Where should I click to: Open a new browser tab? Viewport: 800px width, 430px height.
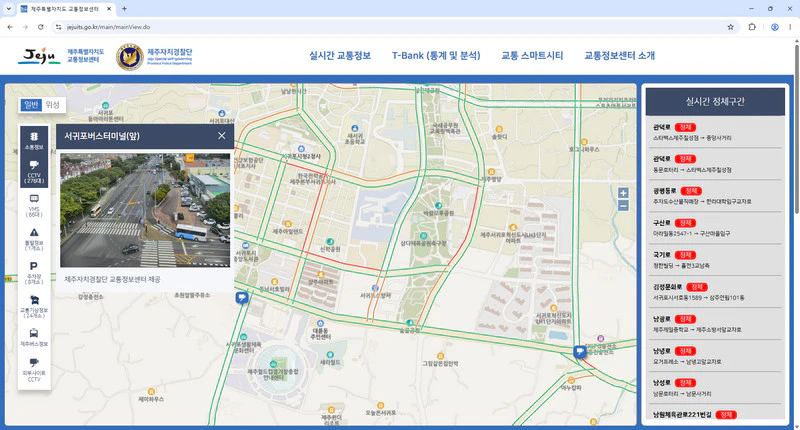tap(124, 9)
